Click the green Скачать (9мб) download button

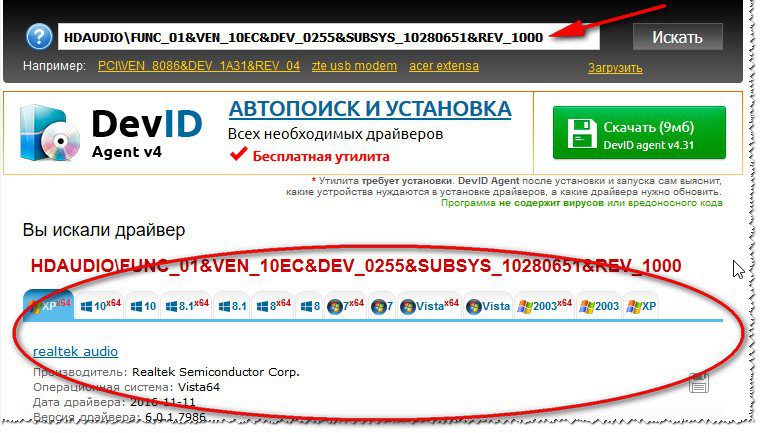coord(639,133)
